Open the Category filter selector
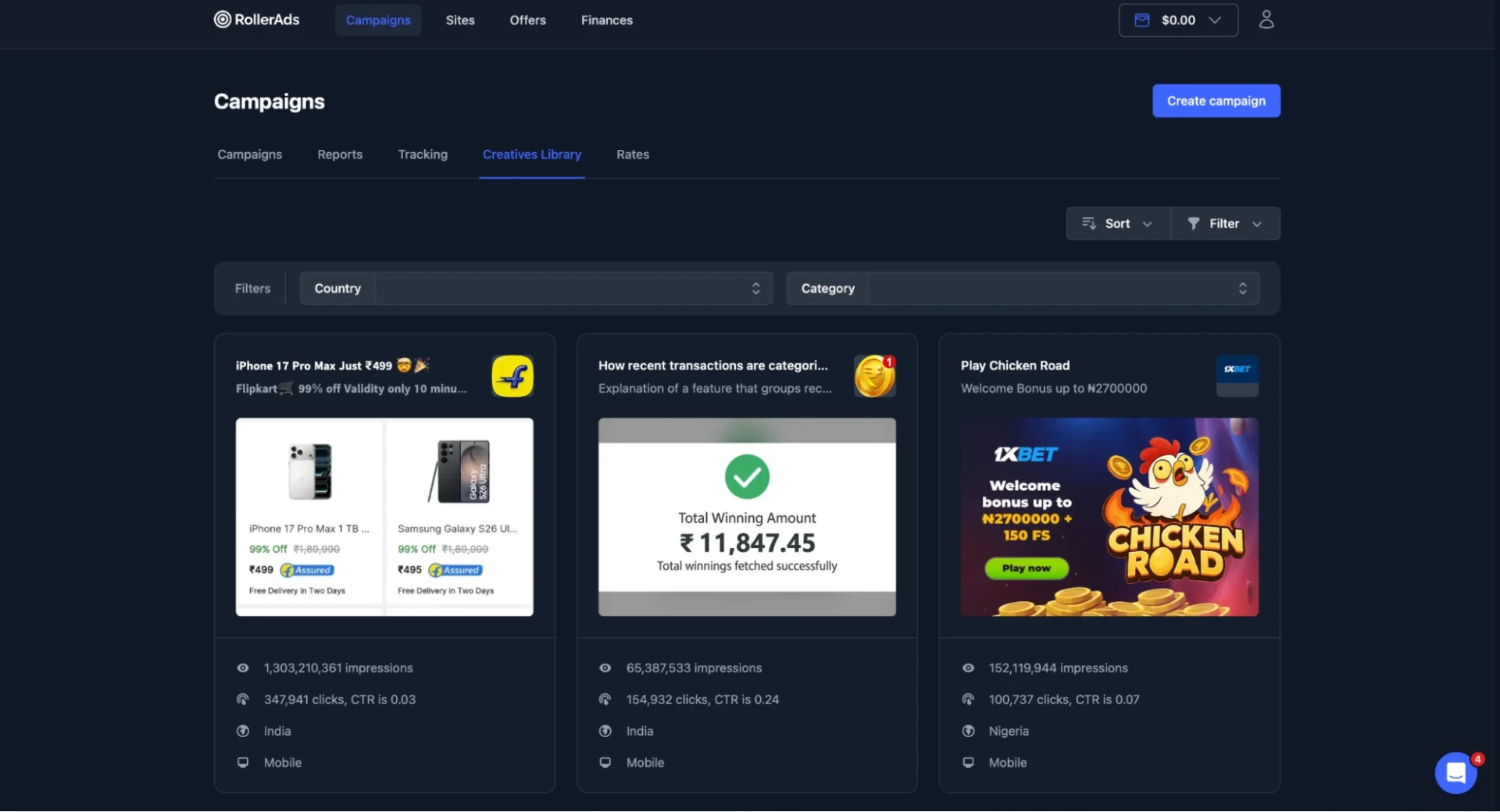 coord(1023,288)
